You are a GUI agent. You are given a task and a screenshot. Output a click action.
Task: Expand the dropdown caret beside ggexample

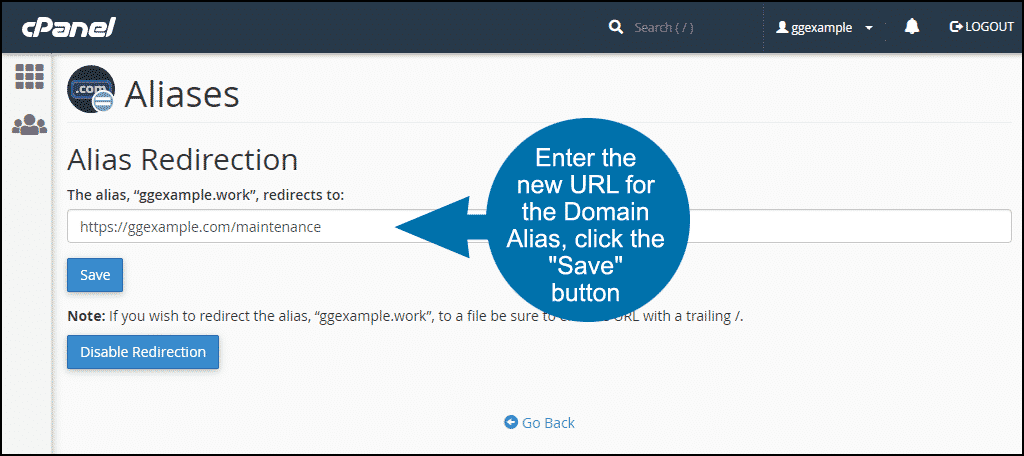point(869,28)
